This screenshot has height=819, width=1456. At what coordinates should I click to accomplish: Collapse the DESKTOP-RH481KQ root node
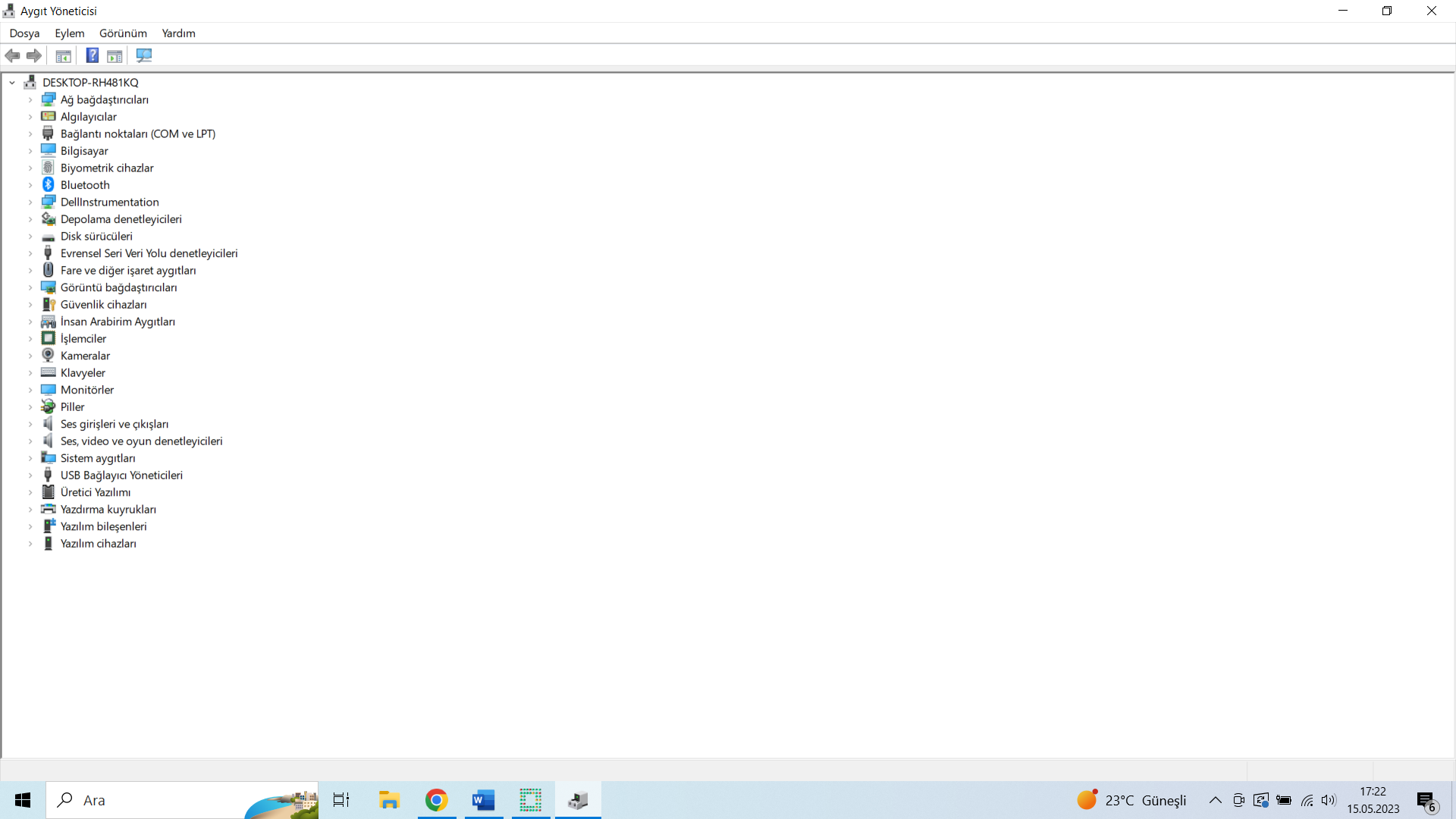pos(12,83)
